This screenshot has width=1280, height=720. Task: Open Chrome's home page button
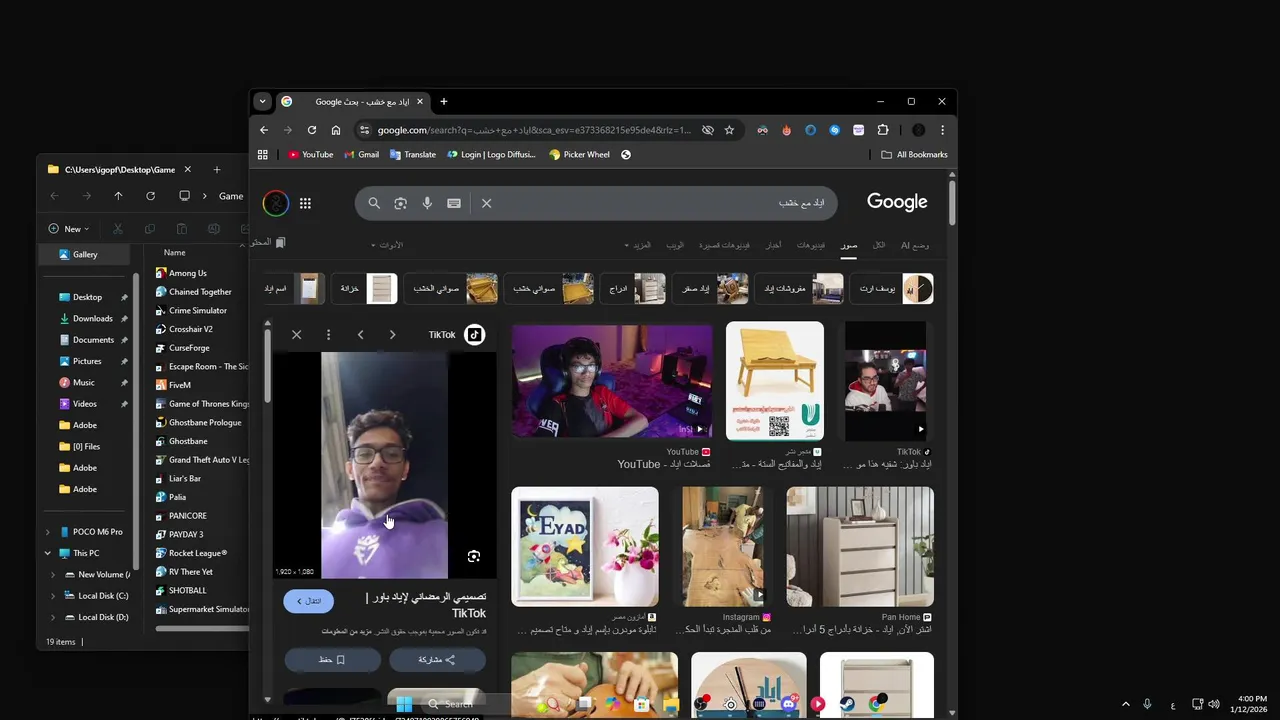click(336, 130)
